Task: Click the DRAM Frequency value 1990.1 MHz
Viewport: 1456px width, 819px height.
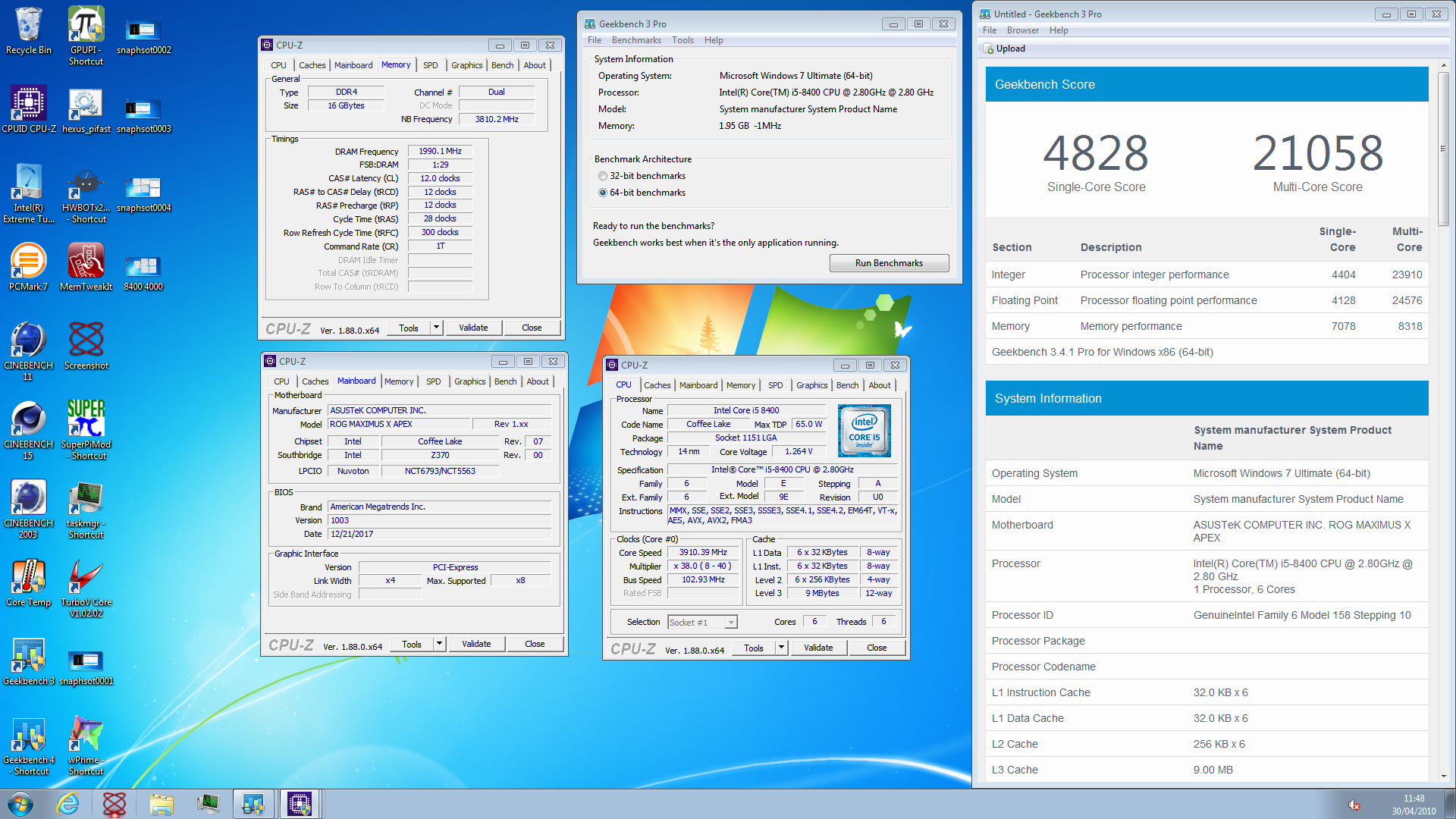Action: 440,151
